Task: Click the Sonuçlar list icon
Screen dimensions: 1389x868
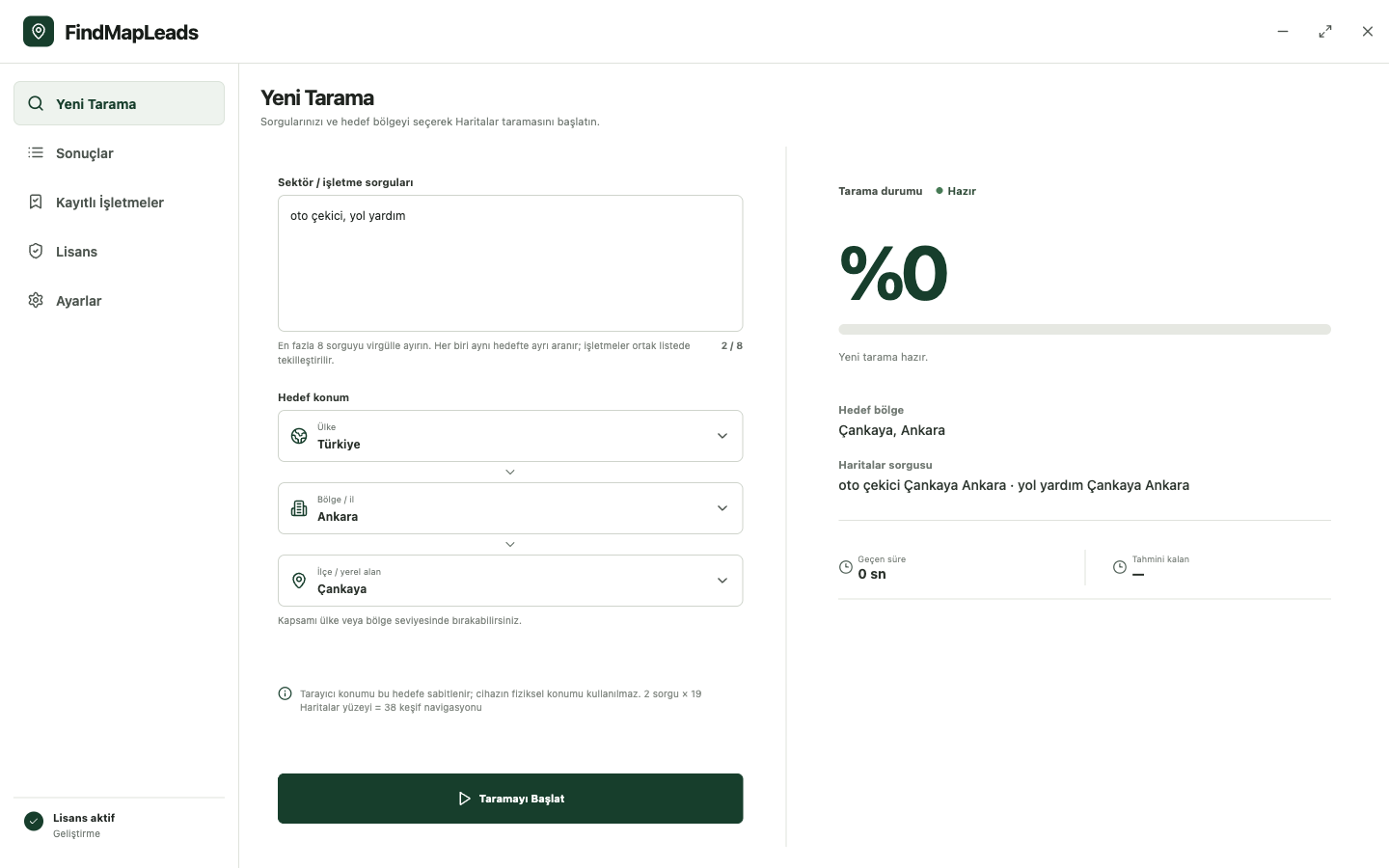Action: pyautogui.click(x=36, y=152)
